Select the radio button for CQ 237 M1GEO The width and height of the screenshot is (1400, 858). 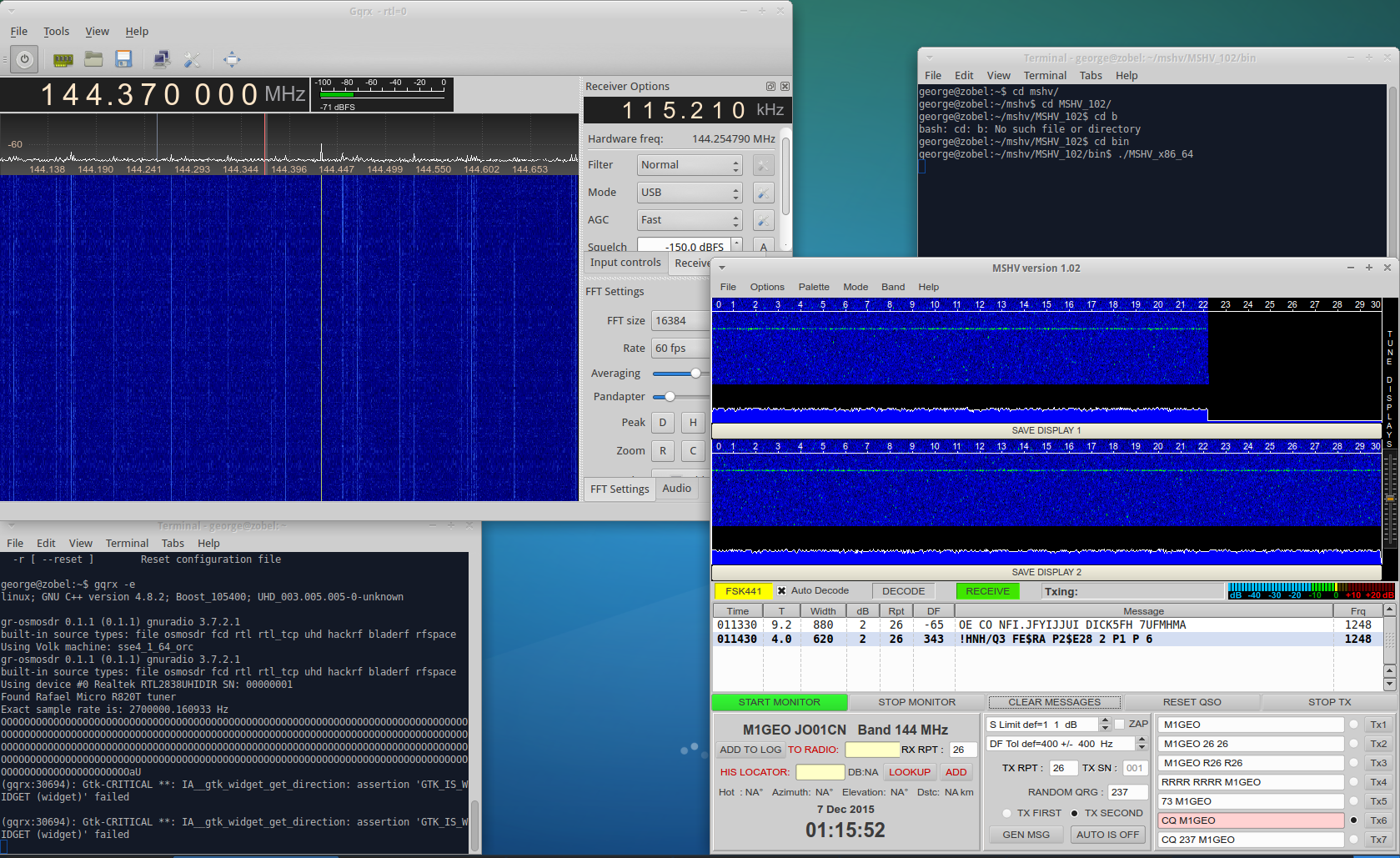click(x=1353, y=840)
